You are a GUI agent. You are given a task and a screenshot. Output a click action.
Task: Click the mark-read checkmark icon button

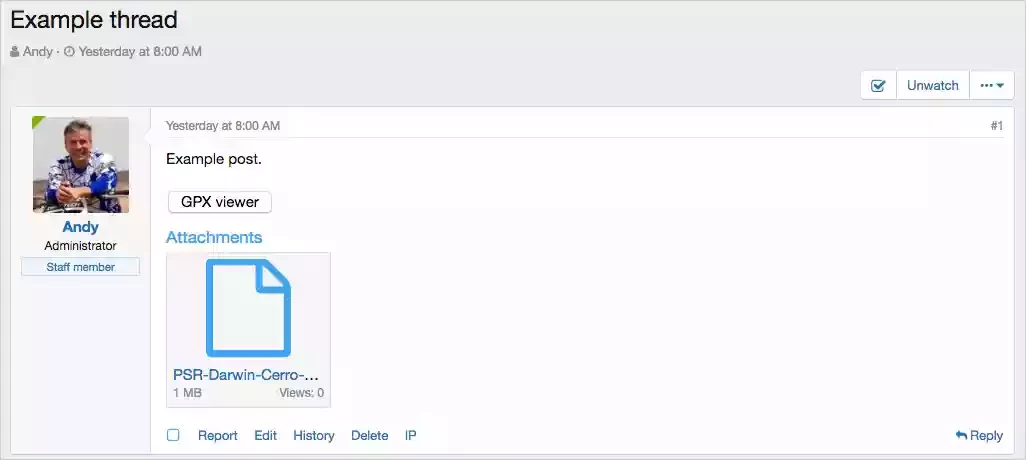(x=878, y=86)
